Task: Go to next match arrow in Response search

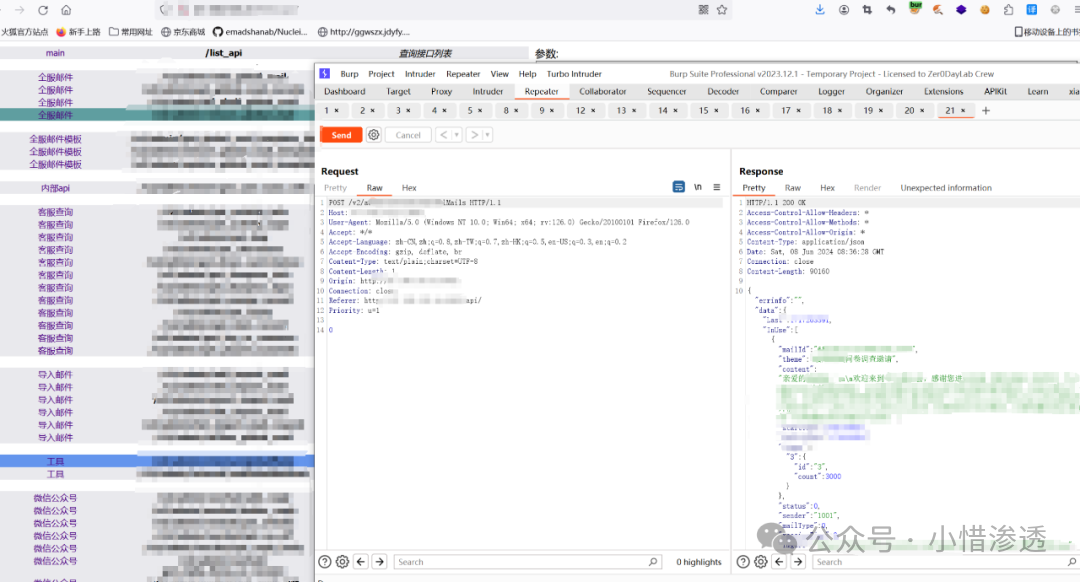Action: [798, 562]
